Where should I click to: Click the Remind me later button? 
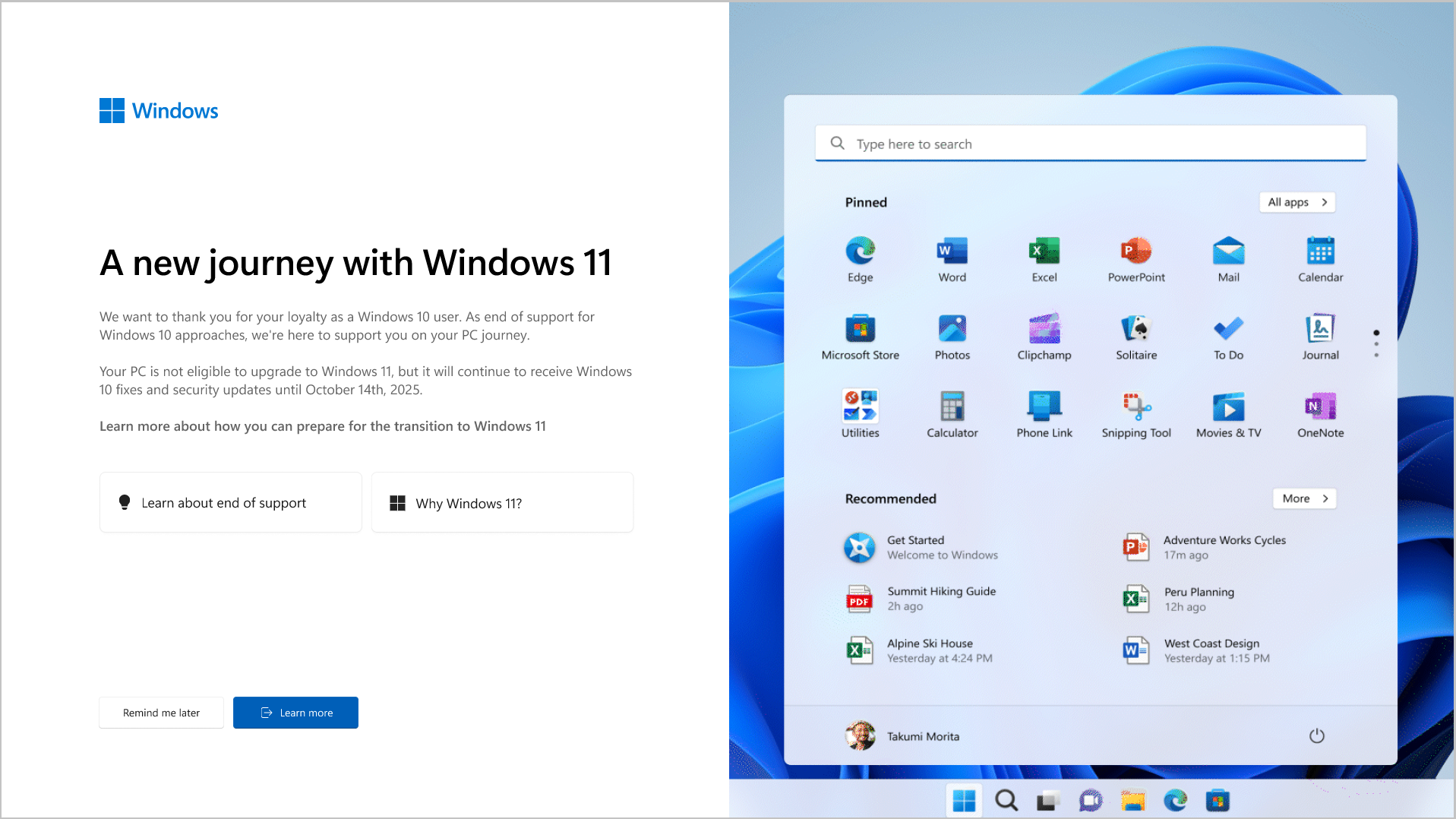(x=160, y=713)
